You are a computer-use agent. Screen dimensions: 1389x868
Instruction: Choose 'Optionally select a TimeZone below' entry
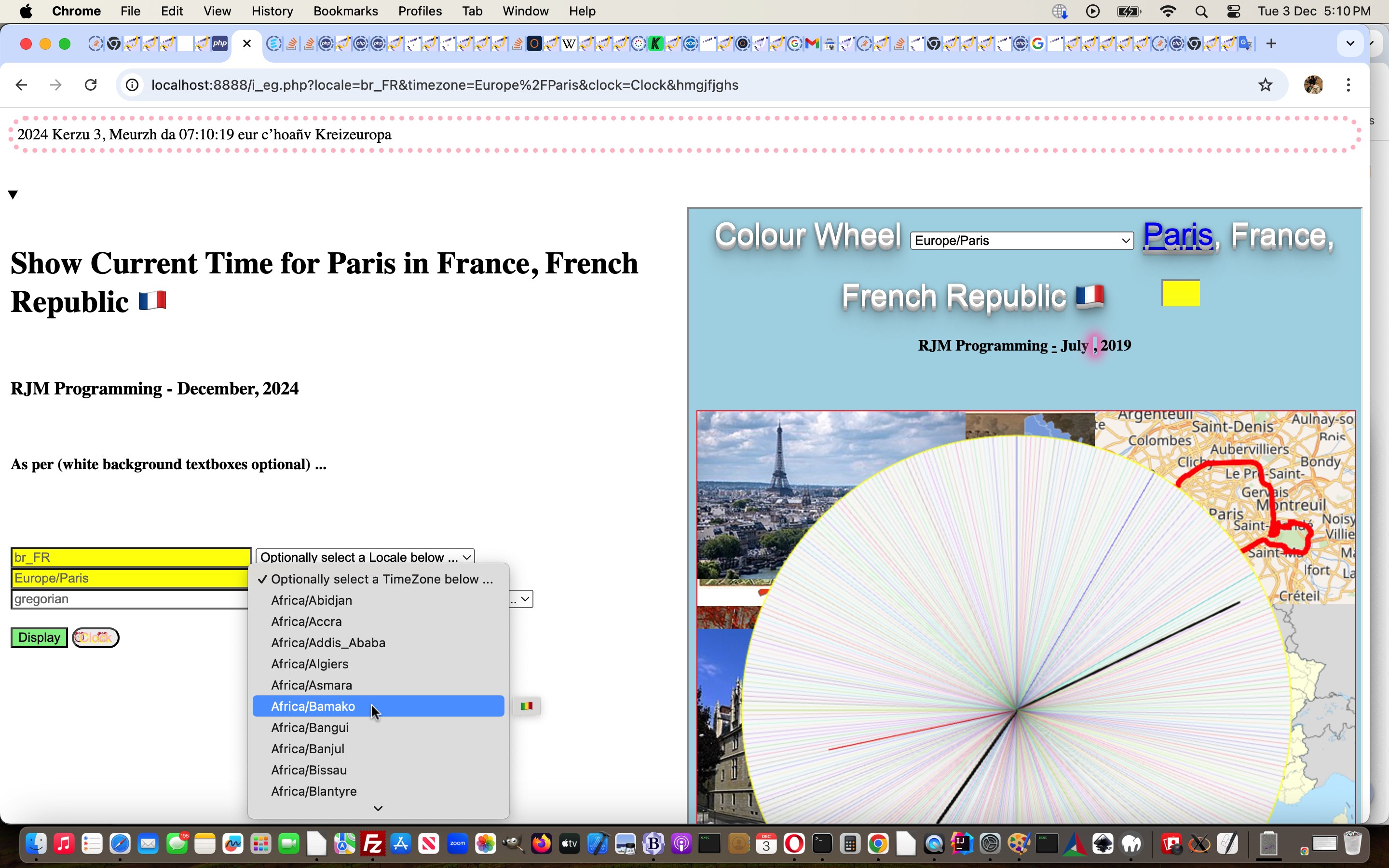[378, 579]
